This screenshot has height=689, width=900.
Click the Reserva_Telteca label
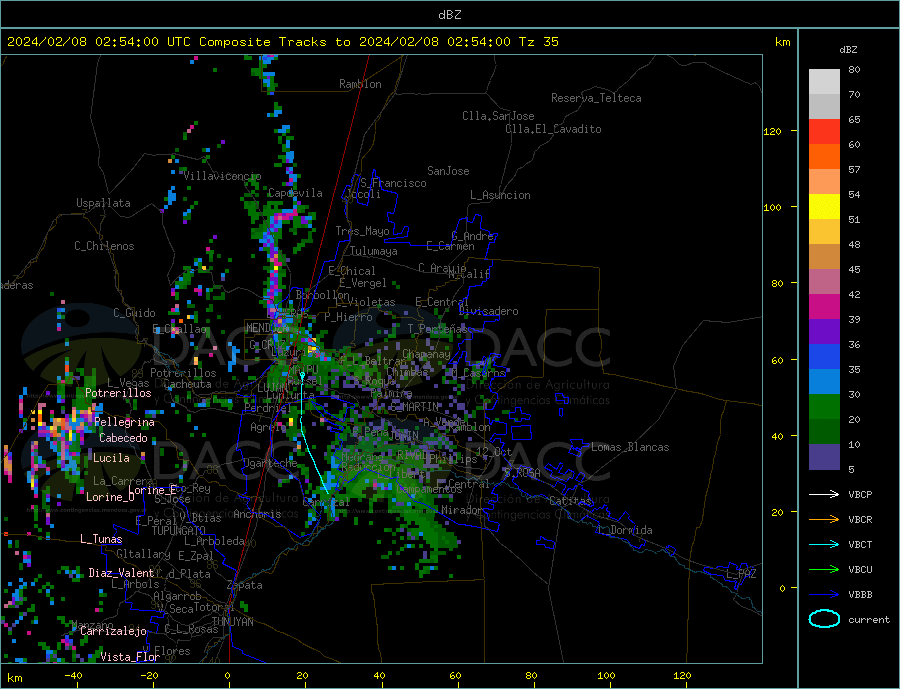point(596,98)
